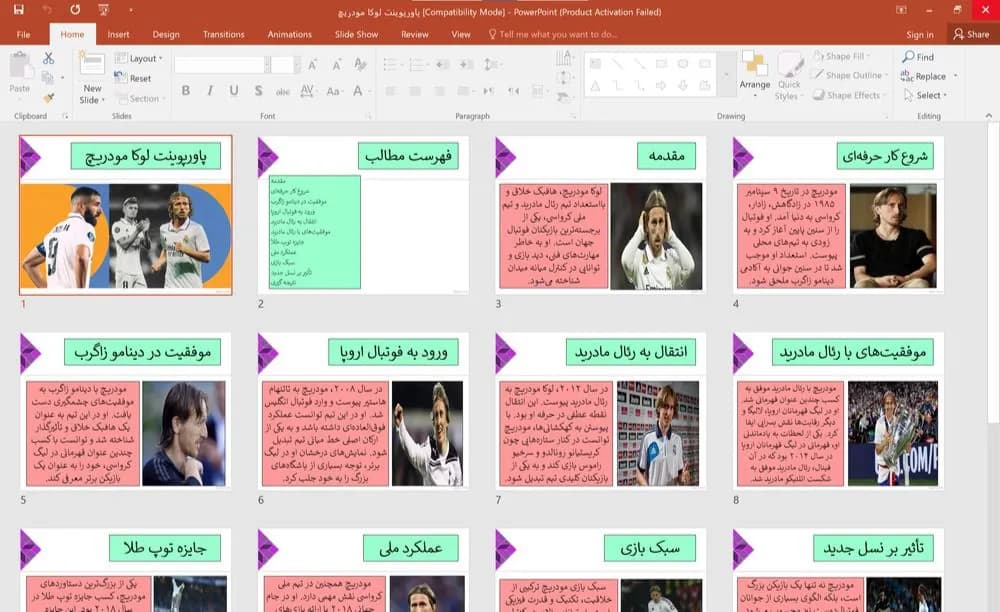Increase font size with the larger A icon
Image resolution: width=1000 pixels, height=612 pixels.
tap(312, 64)
